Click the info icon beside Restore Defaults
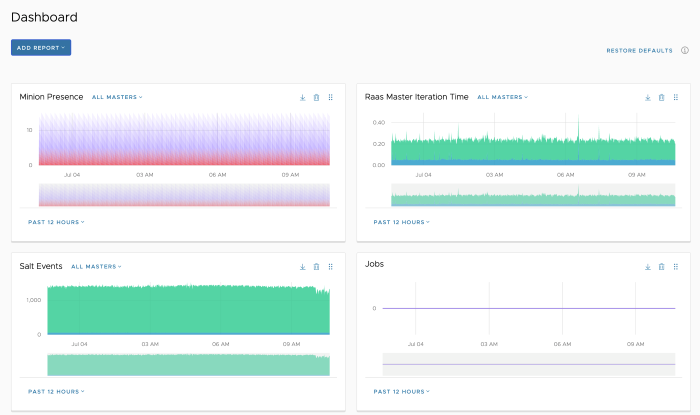The height and width of the screenshot is (415, 700). point(685,50)
